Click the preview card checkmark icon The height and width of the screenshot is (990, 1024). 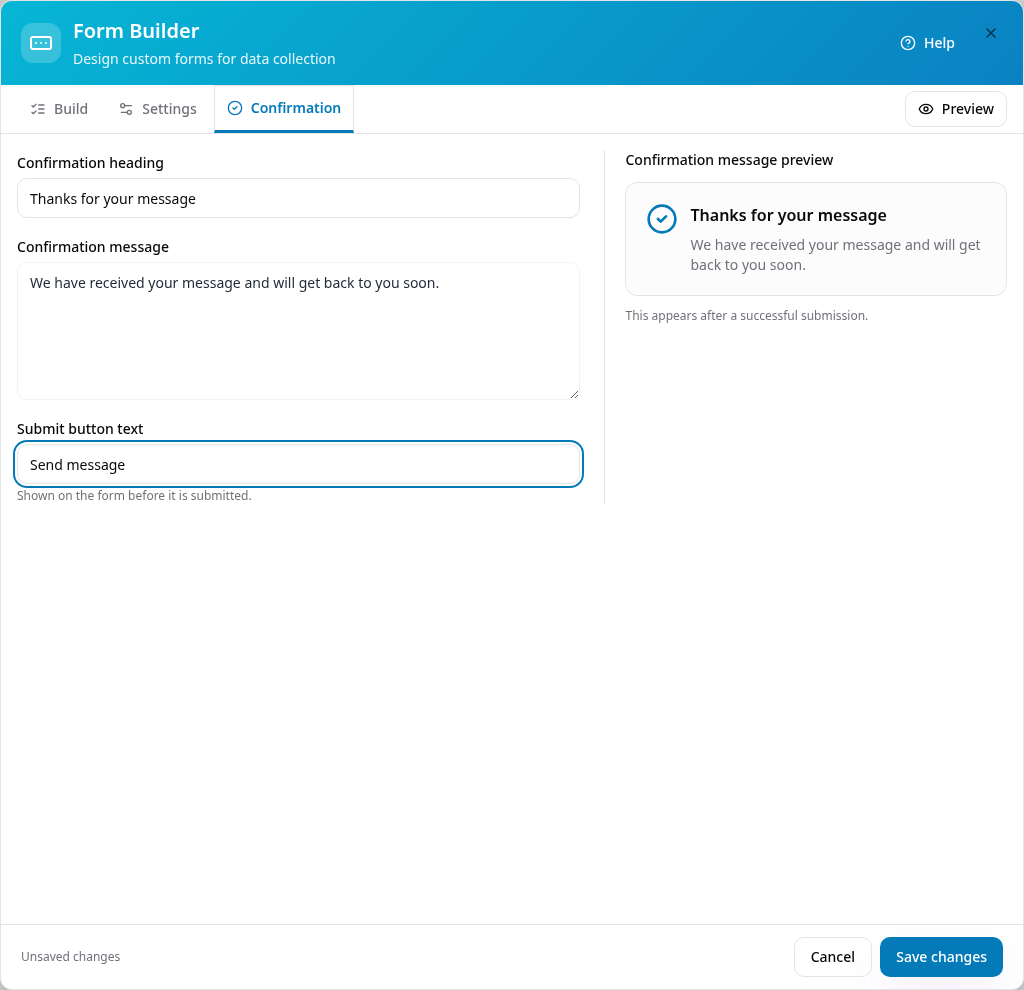(662, 219)
